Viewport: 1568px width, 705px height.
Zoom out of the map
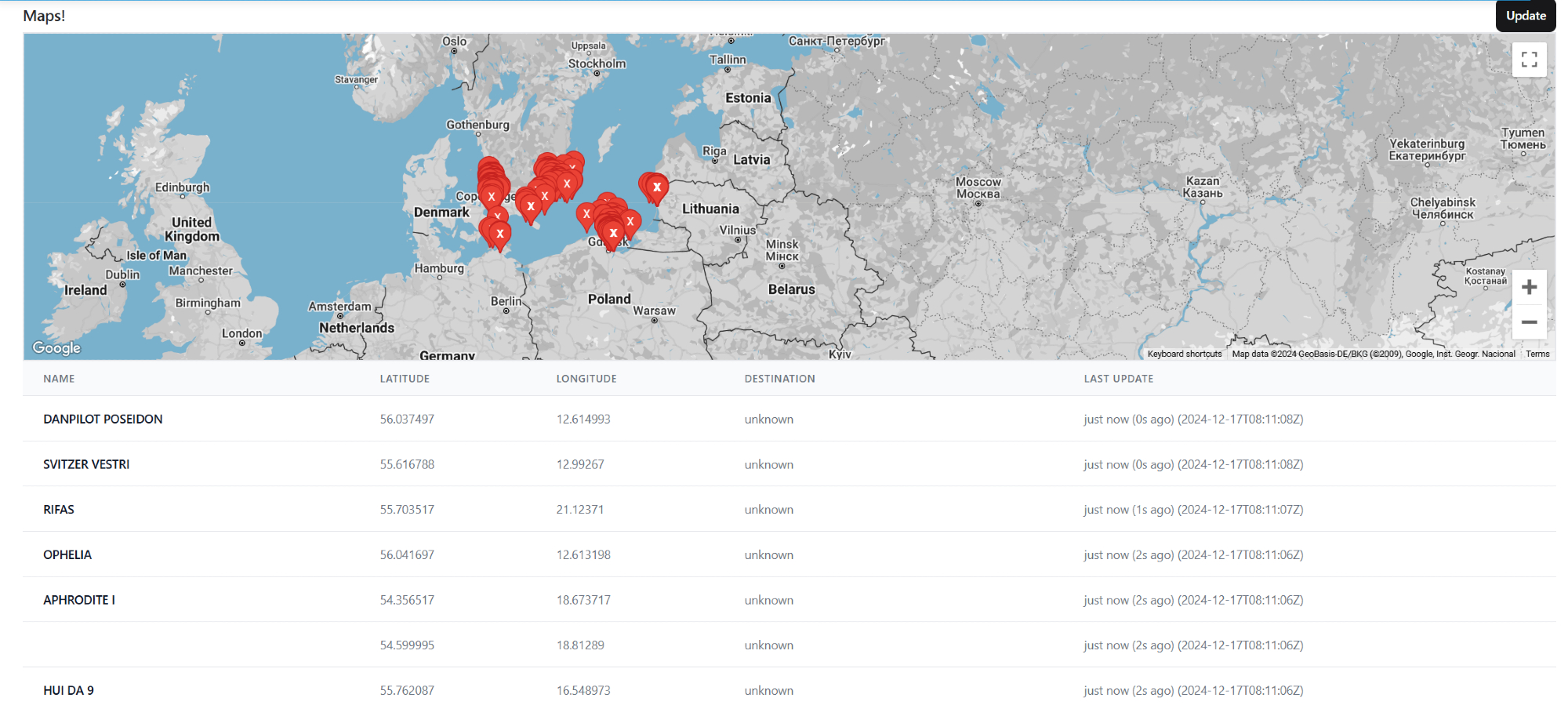pyautogui.click(x=1529, y=322)
